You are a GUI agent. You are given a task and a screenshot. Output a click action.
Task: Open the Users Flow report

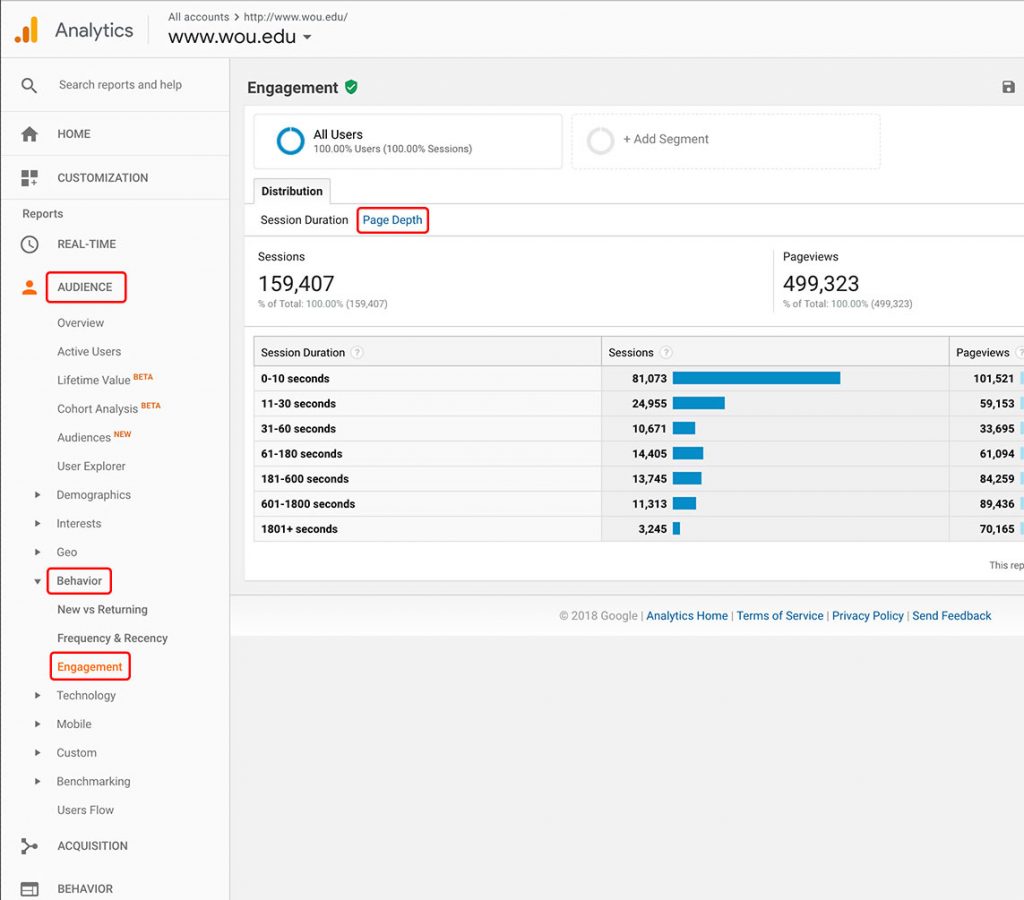86,811
